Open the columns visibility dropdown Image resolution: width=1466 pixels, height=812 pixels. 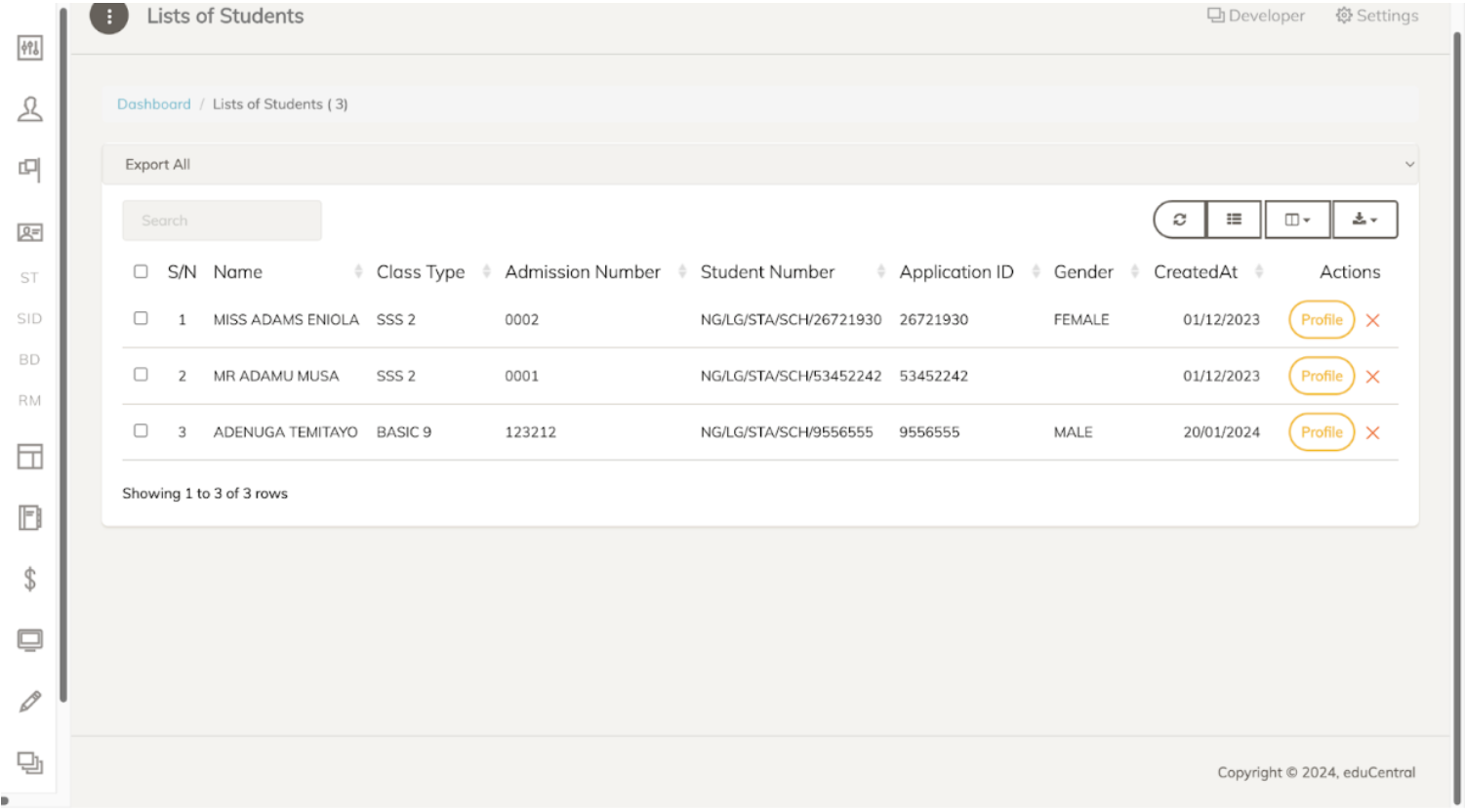[1297, 220]
